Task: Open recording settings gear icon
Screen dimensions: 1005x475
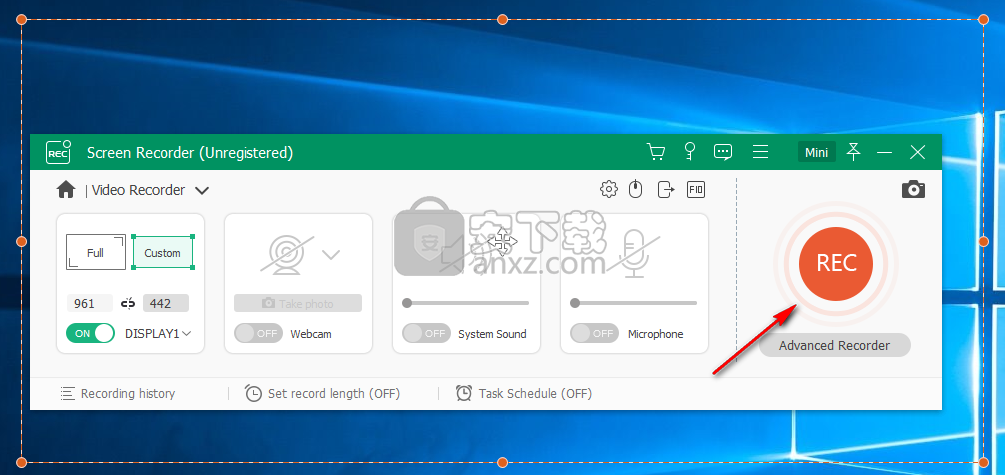Action: 608,189
